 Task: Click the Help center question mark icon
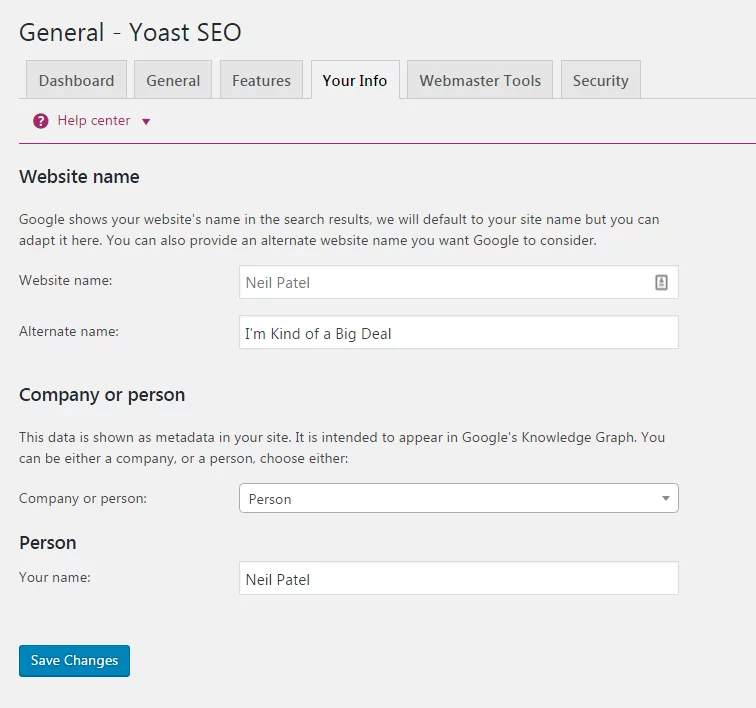click(x=41, y=121)
